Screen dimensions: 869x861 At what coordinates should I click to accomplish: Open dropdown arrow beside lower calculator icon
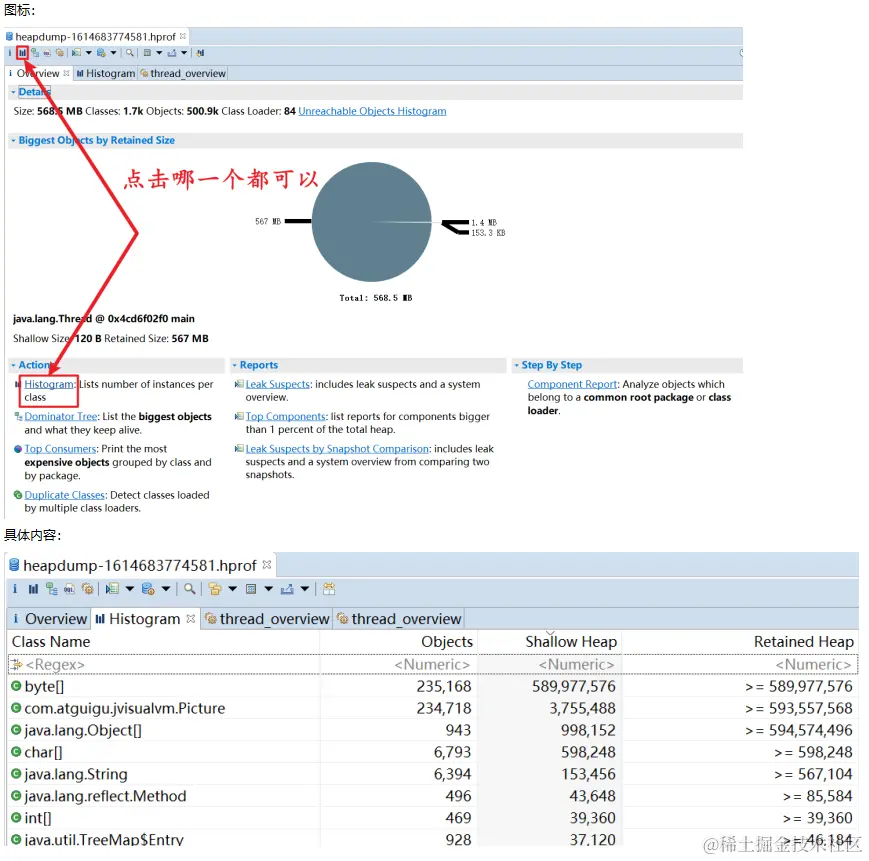tap(269, 589)
